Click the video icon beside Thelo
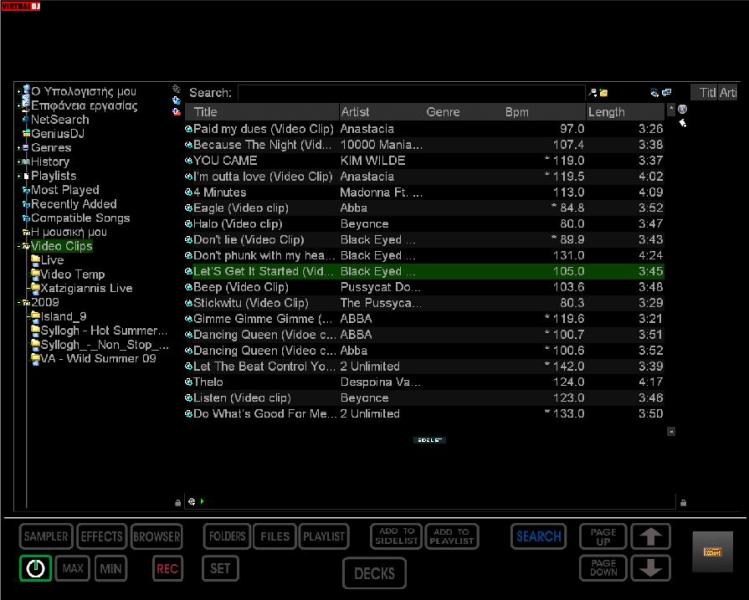749x600 pixels. pos(189,382)
